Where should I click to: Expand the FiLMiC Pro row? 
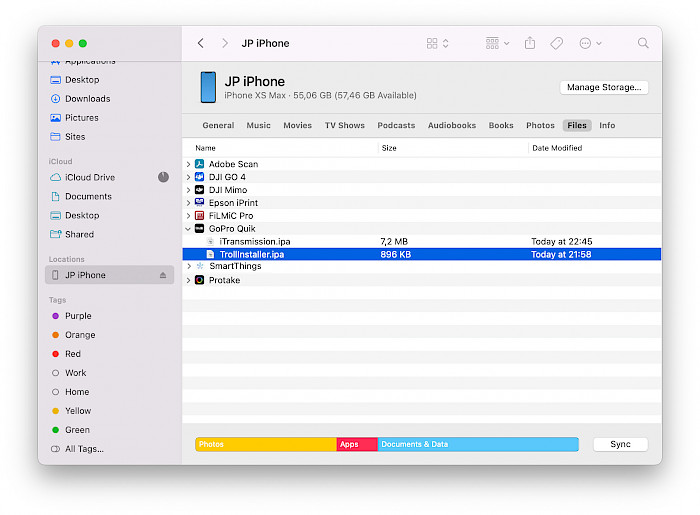(188, 216)
